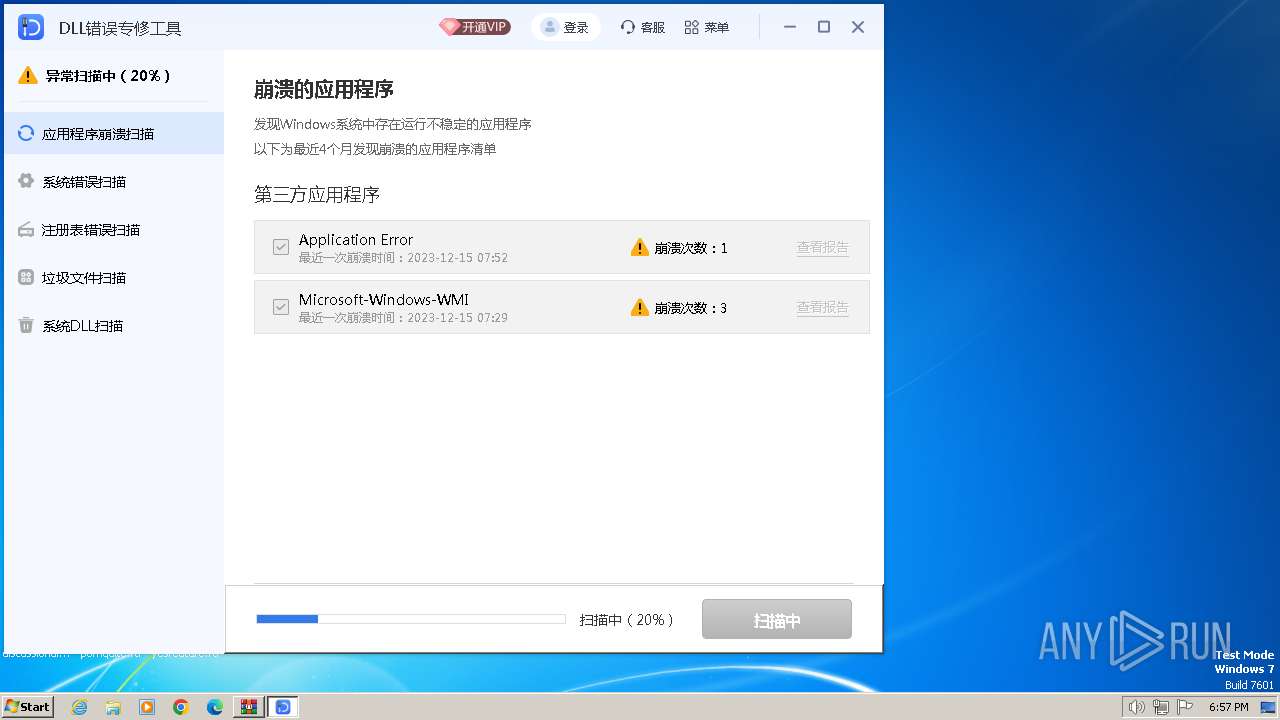Click the refresh icon for 应用程序崩溃扫描
The height and width of the screenshot is (720, 1280).
click(x=26, y=133)
